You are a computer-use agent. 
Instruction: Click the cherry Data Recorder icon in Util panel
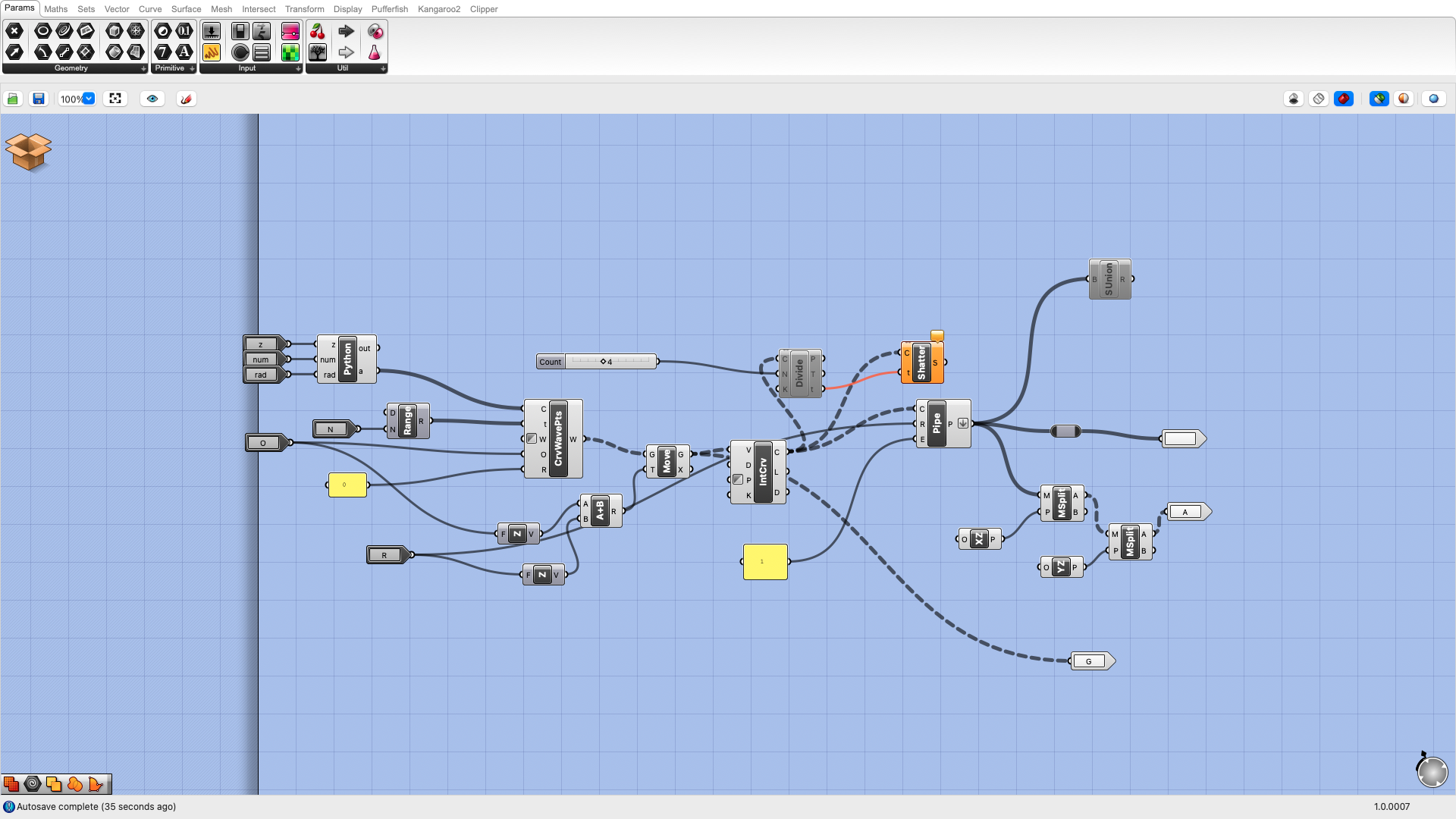click(x=318, y=31)
